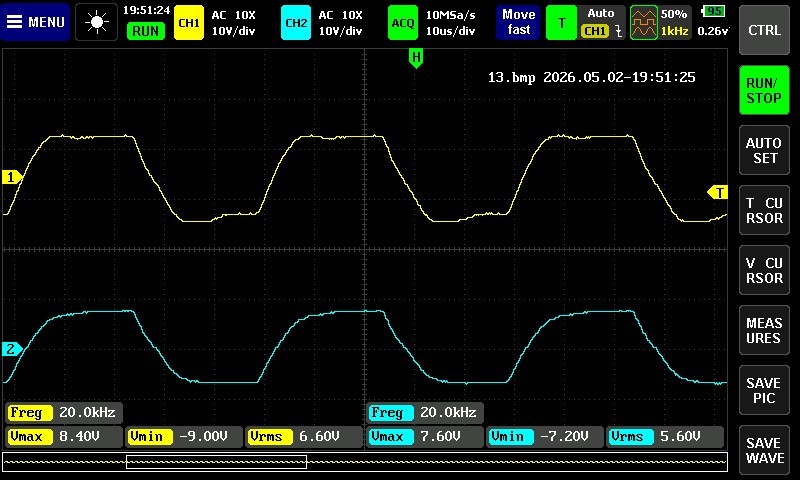Click the CTRL button

pyautogui.click(x=764, y=30)
